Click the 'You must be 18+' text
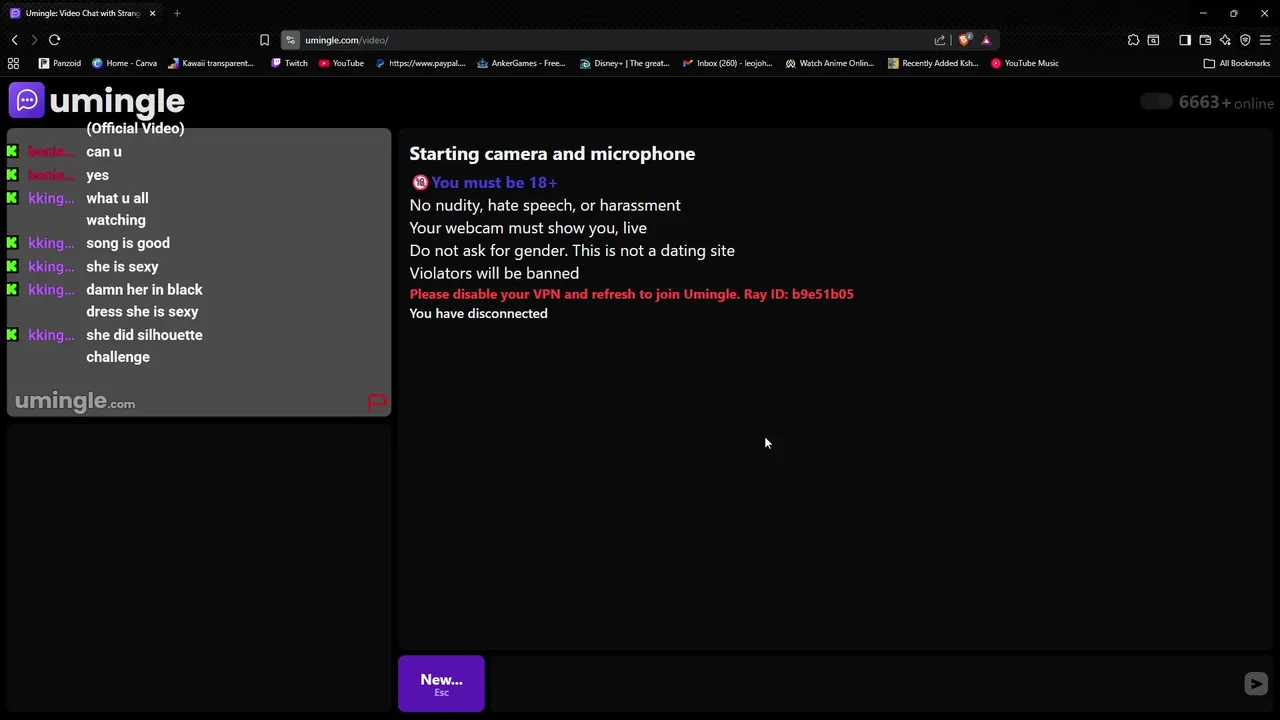This screenshot has height=720, width=1280. tap(494, 182)
